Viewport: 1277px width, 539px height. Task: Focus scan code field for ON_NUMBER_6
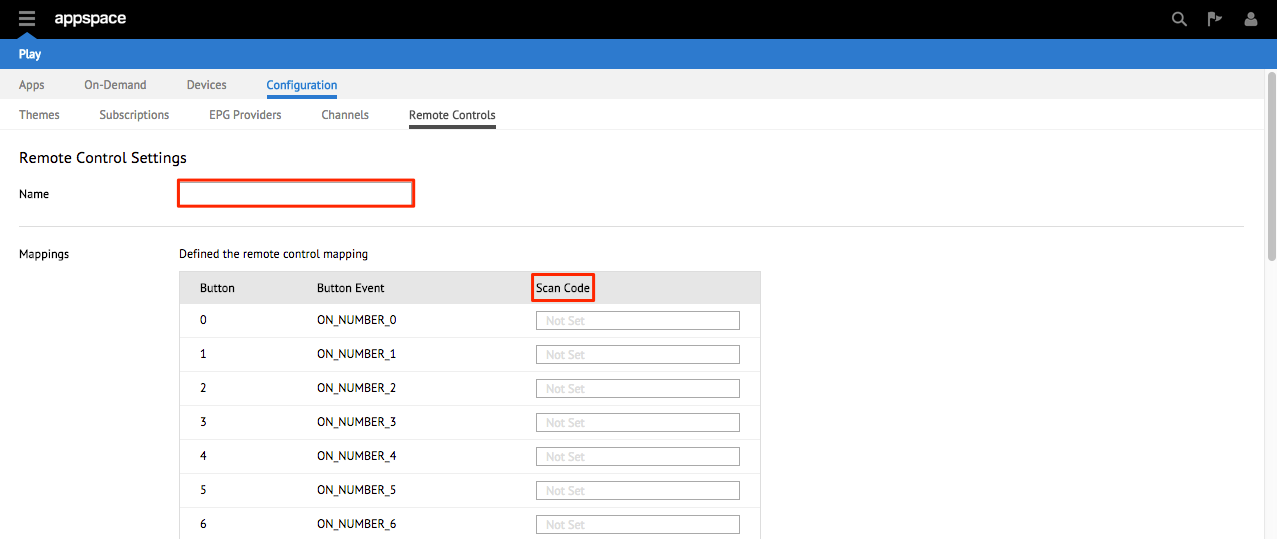coord(638,524)
